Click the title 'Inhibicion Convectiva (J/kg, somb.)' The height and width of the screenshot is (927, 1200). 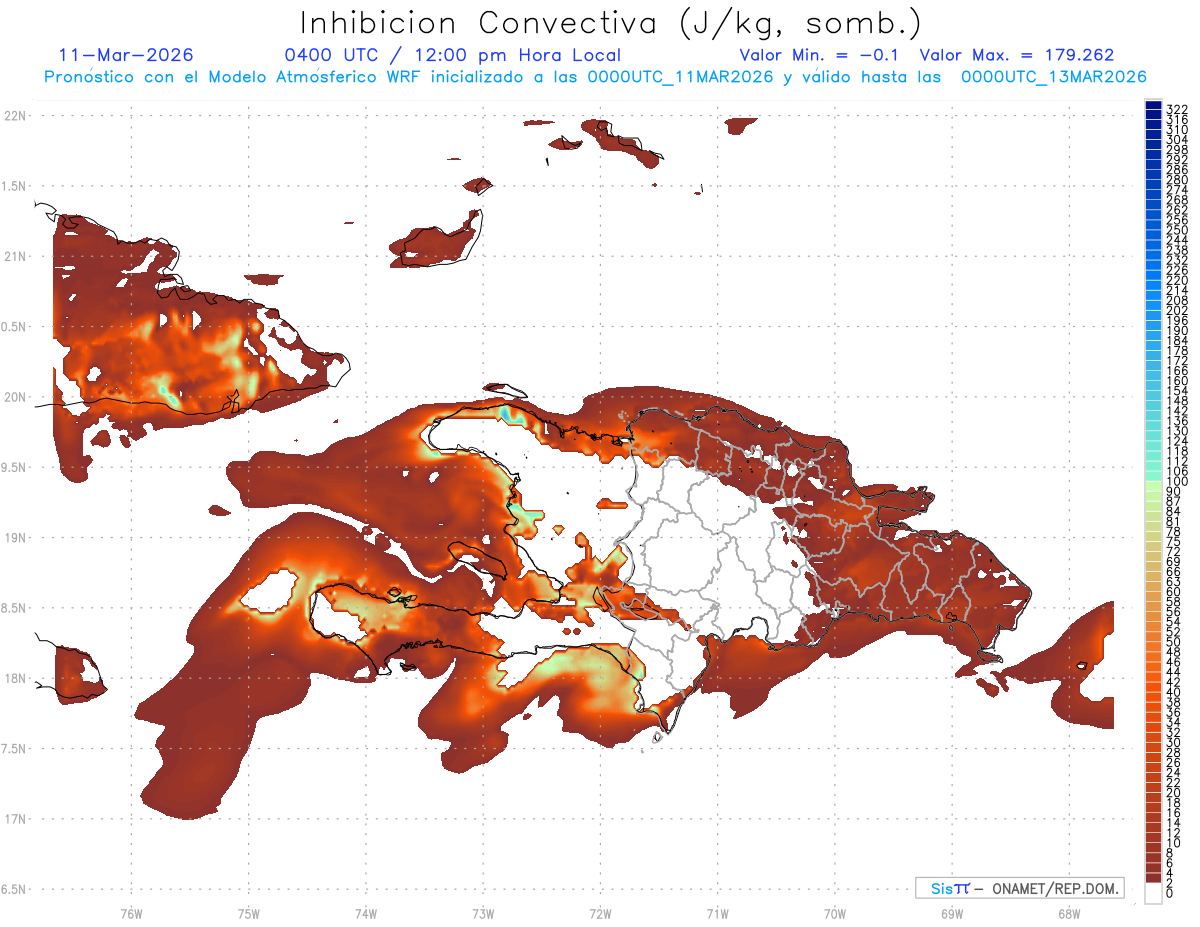pos(611,23)
